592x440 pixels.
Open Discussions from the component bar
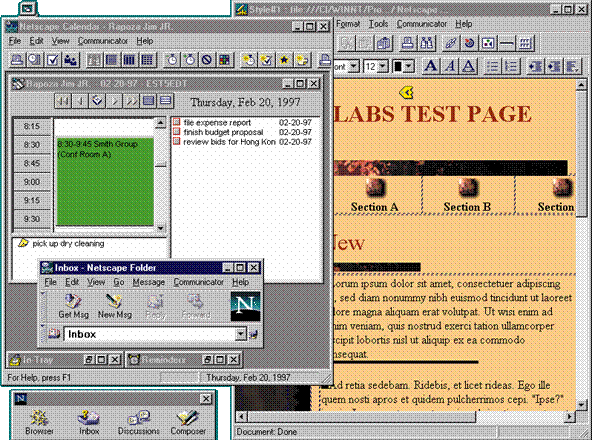[x=139, y=422]
